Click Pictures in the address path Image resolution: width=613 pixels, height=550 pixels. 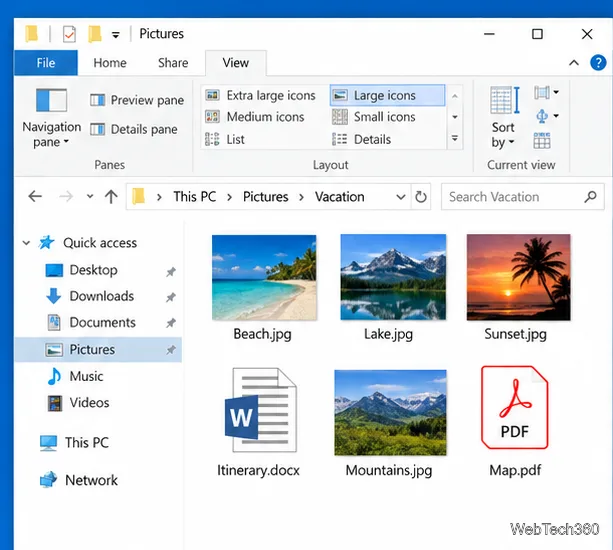265,197
